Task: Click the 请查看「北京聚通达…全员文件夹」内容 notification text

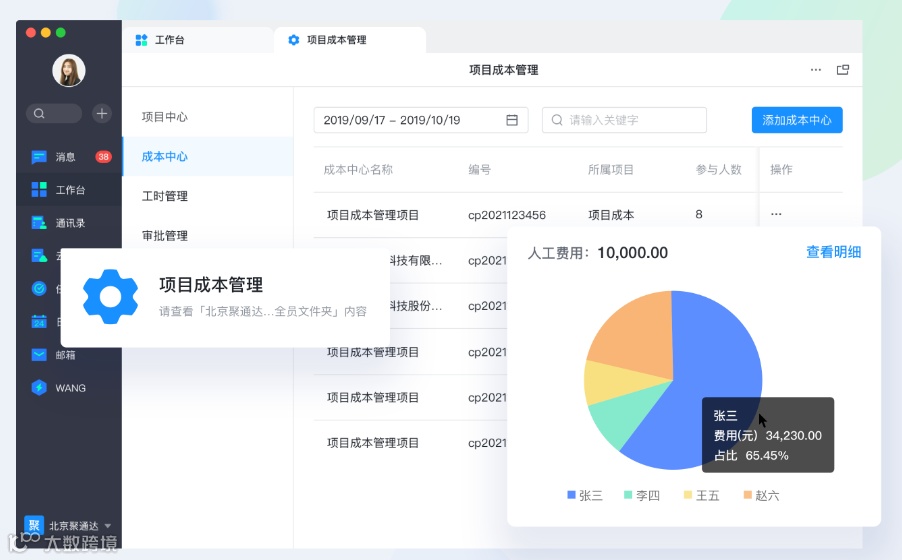Action: pos(263,311)
